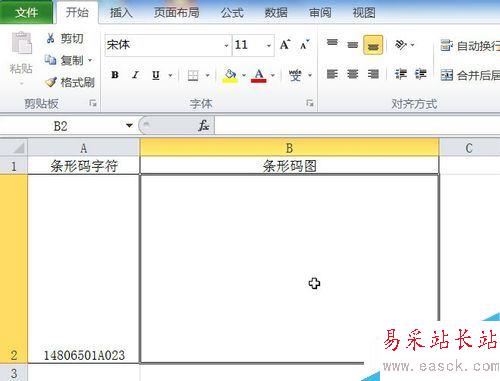Open the fill color palette arrow

(x=244, y=76)
